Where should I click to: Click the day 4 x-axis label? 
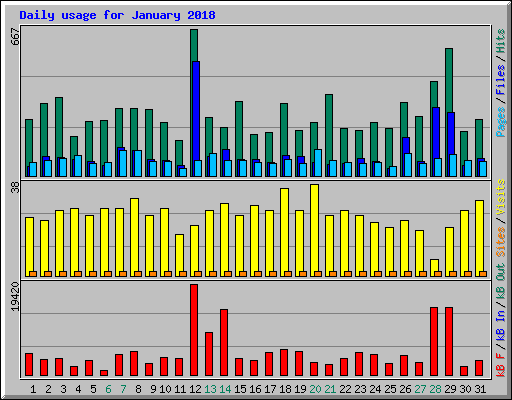[78, 389]
